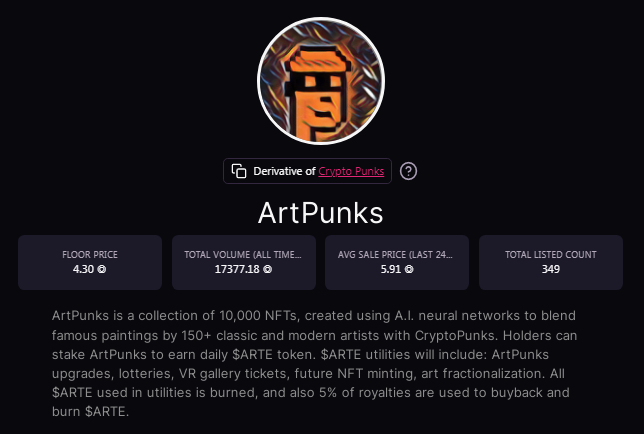Click the derivative copy icon
Image resolution: width=644 pixels, height=434 pixels.
[239, 171]
